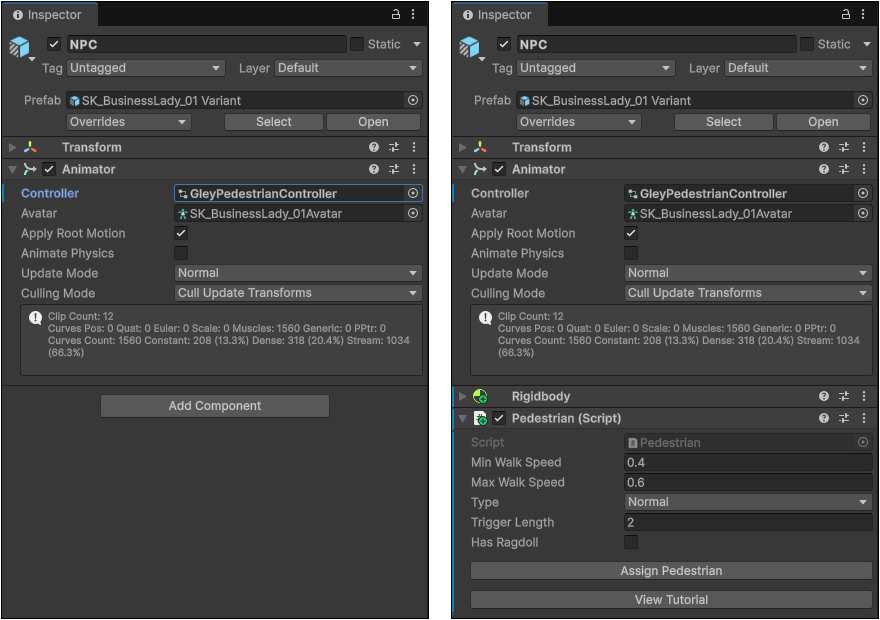The height and width of the screenshot is (620, 880).
Task: Open Pedestrian script presets icon
Action: pos(844,418)
